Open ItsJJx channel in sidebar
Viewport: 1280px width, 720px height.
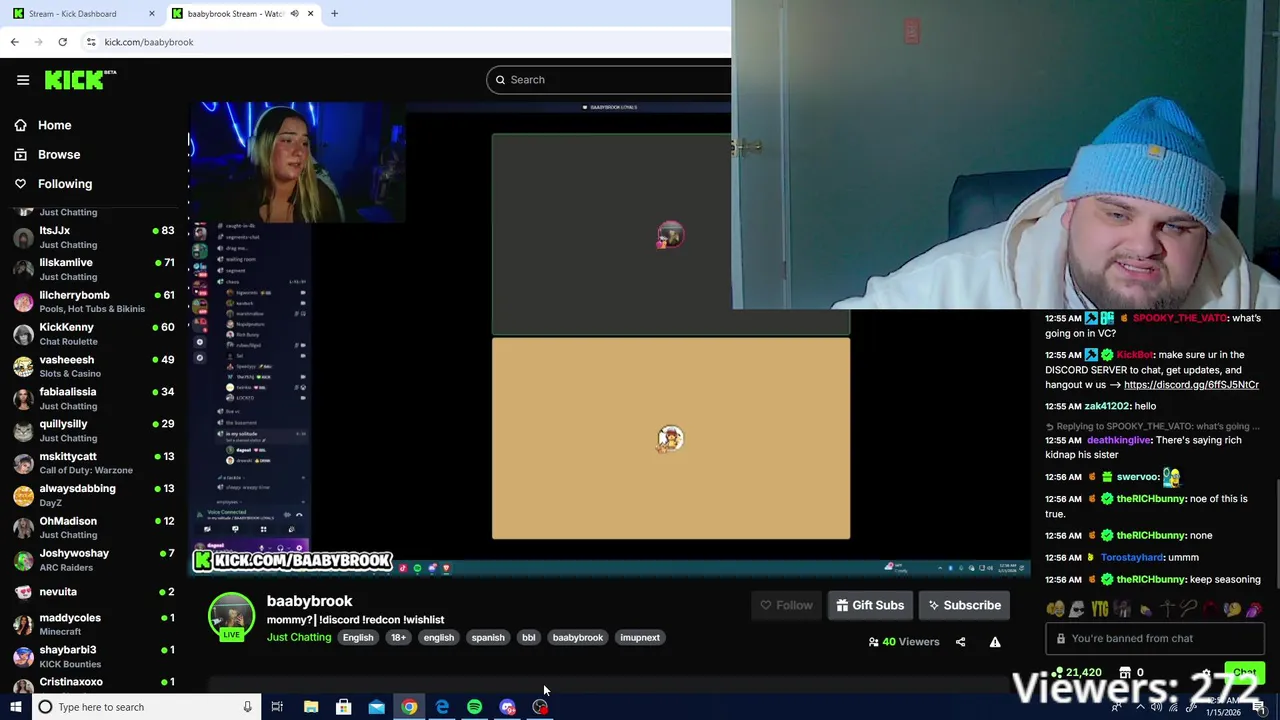pos(94,237)
